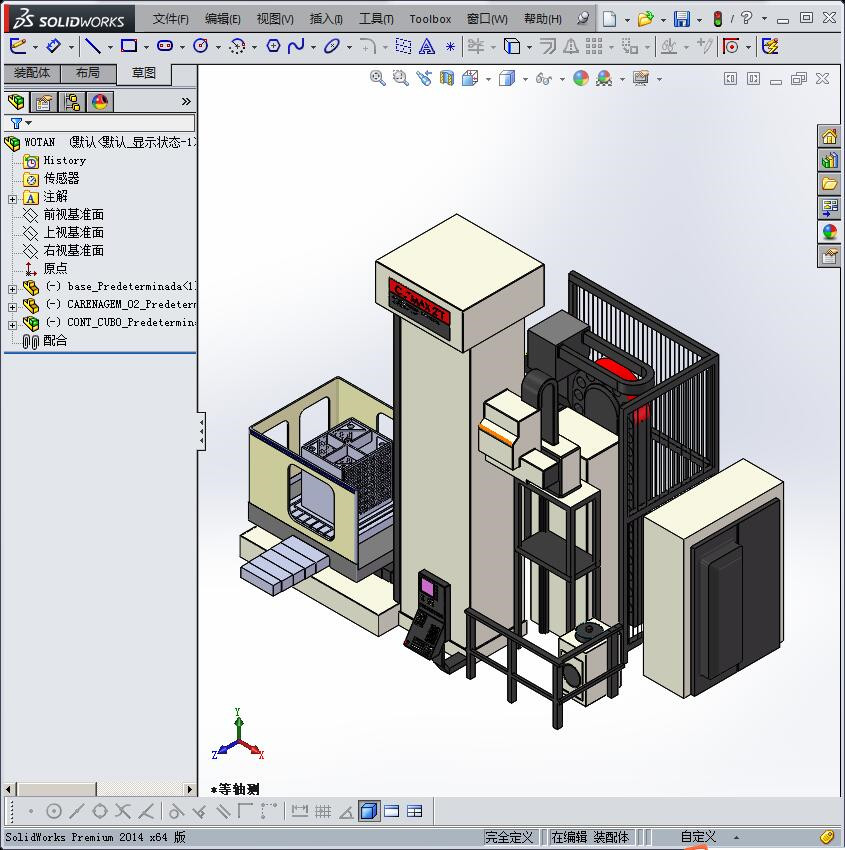Click the Apply Scene icon
Screen dimensions: 845x850
click(x=604, y=79)
